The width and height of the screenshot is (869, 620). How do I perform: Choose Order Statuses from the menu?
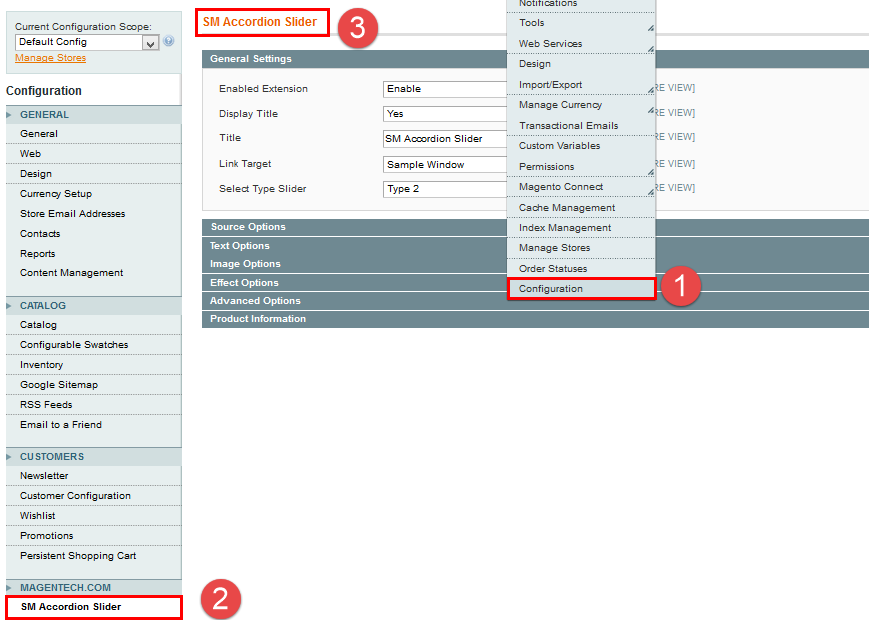point(581,268)
